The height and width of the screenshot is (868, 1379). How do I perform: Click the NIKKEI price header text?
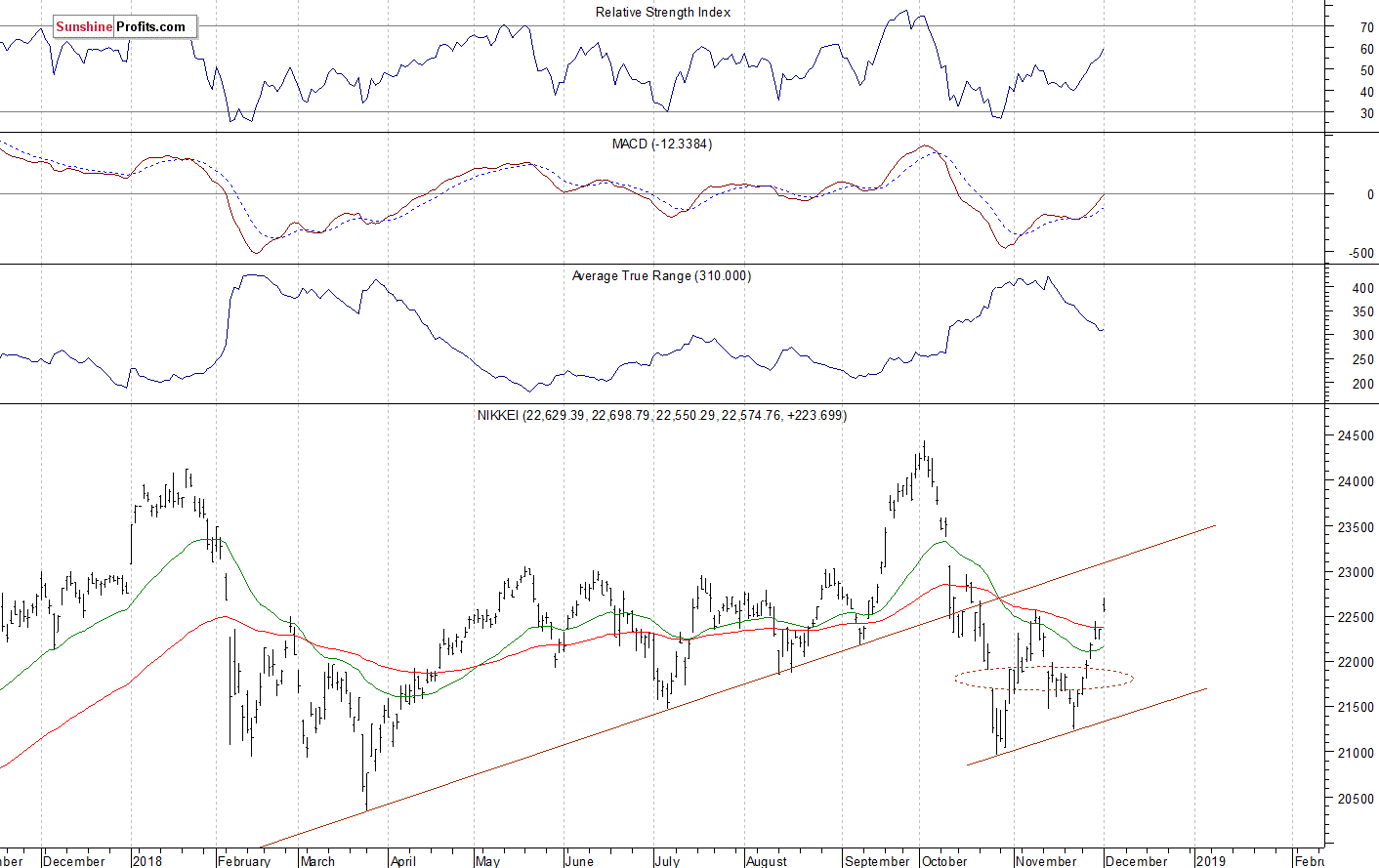662,415
